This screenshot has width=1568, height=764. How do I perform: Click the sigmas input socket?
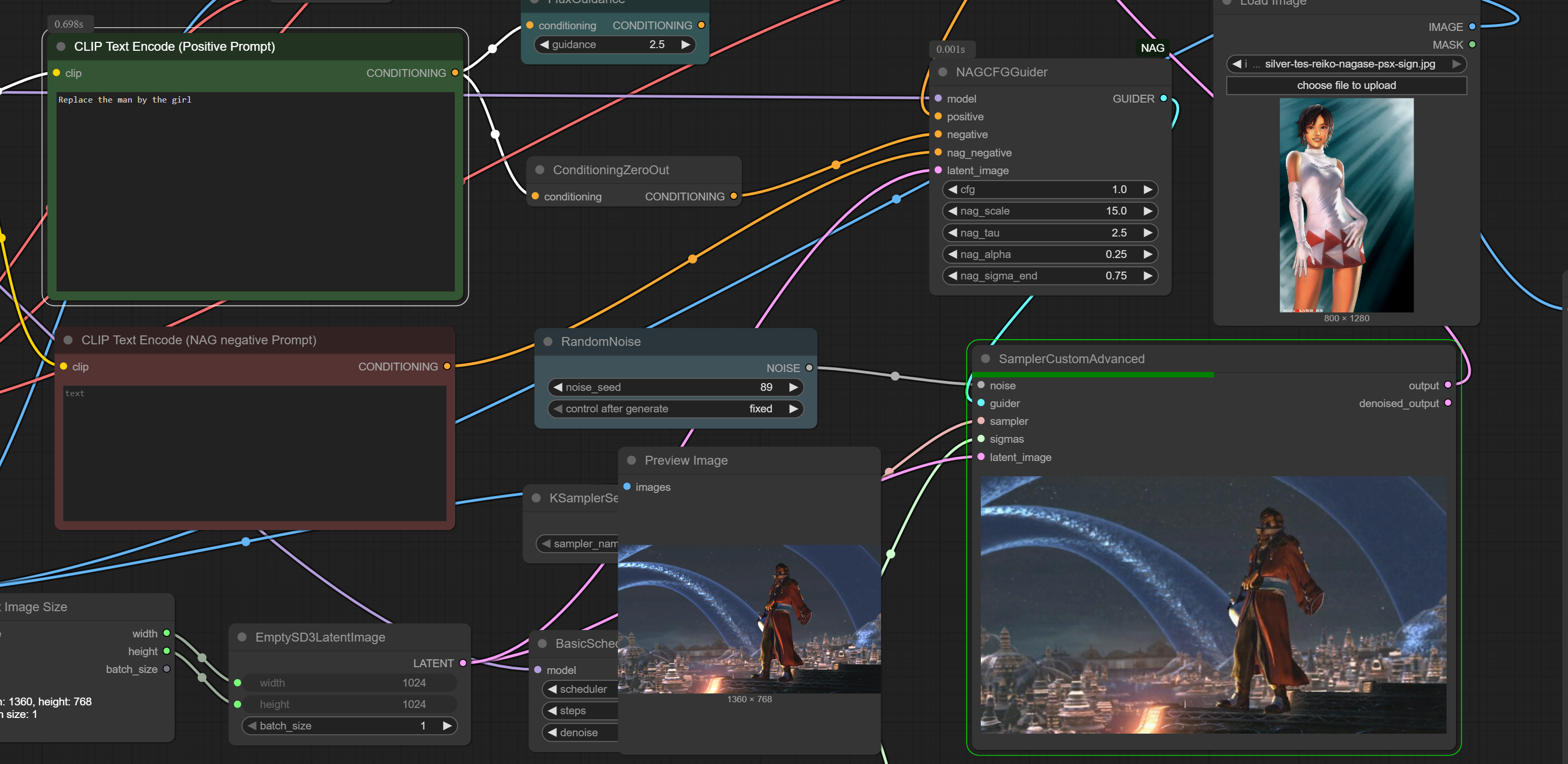point(981,439)
